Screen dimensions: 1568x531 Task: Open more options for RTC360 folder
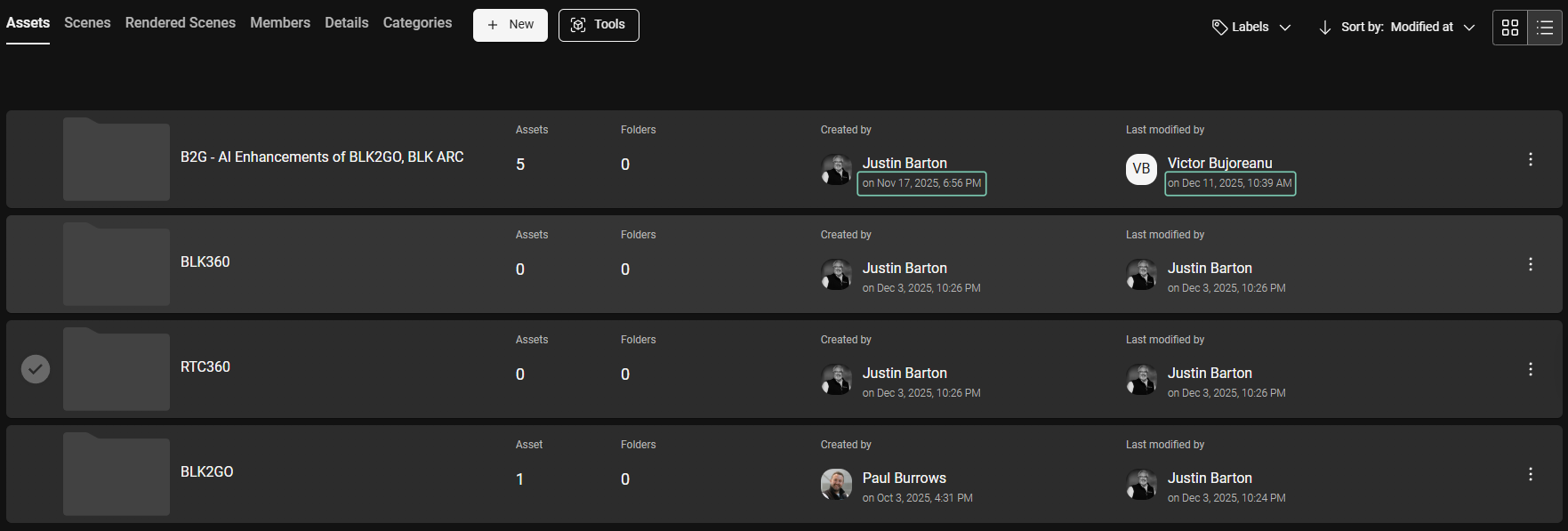1530,369
